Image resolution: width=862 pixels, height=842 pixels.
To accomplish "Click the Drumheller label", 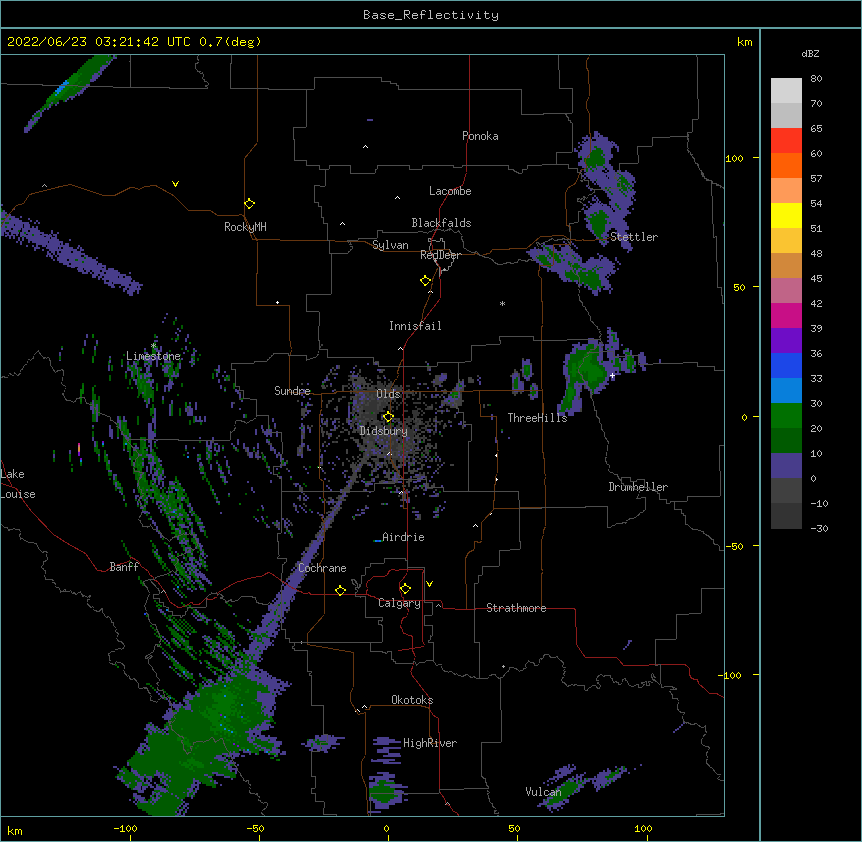I will 638,487.
